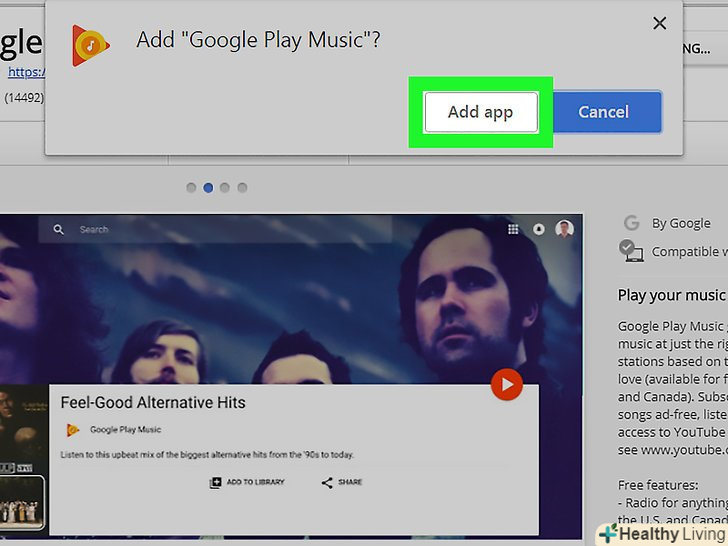The image size is (728, 546).
Task: Click the search magnifier icon in preview
Action: pyautogui.click(x=58, y=229)
